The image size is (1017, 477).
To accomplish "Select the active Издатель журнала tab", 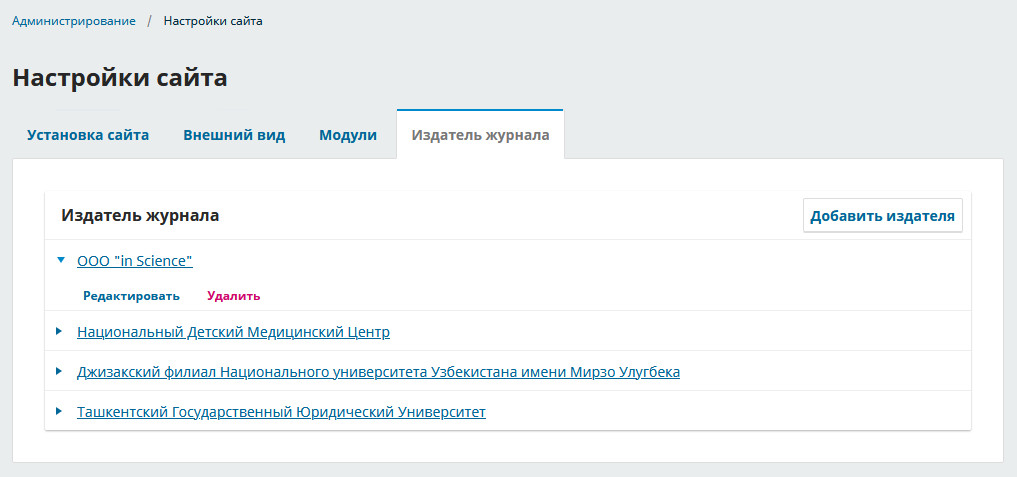I will tap(480, 135).
